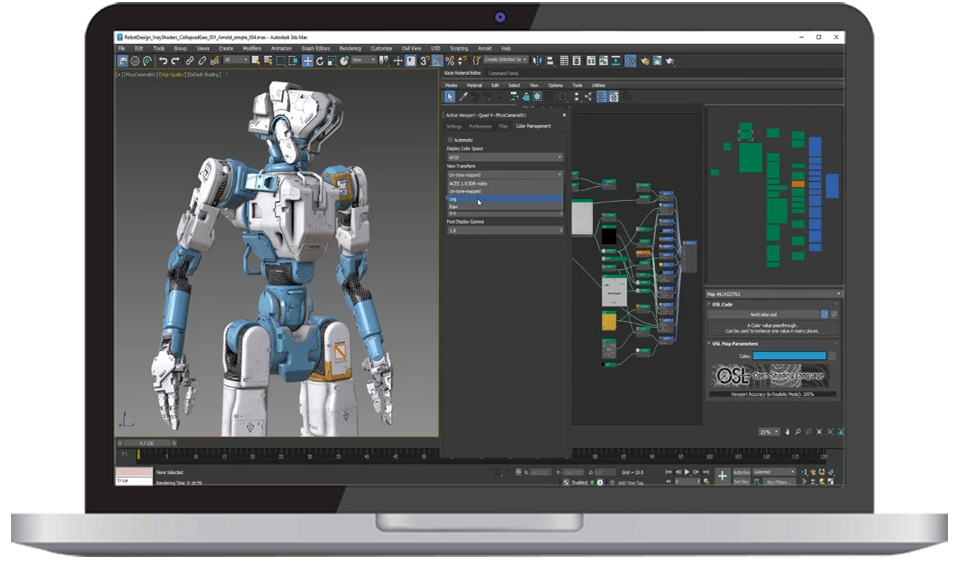958x562 pixels.
Task: Enable the Automatic checkbox in Color Management
Action: (x=451, y=140)
